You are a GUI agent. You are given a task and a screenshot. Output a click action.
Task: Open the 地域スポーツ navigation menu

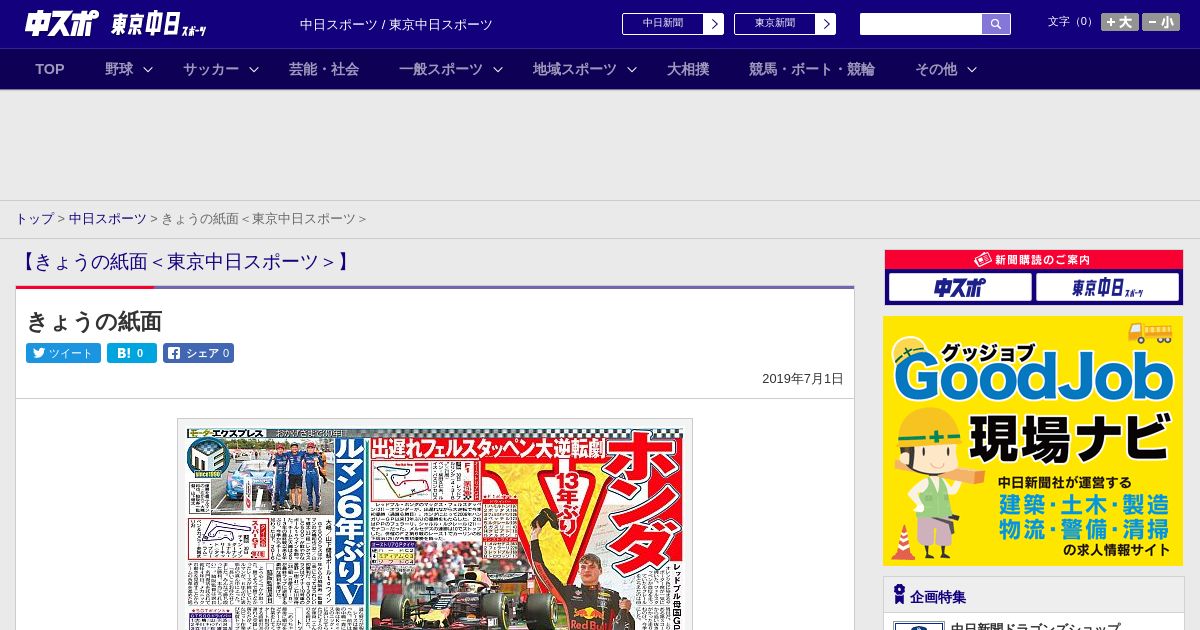point(575,69)
